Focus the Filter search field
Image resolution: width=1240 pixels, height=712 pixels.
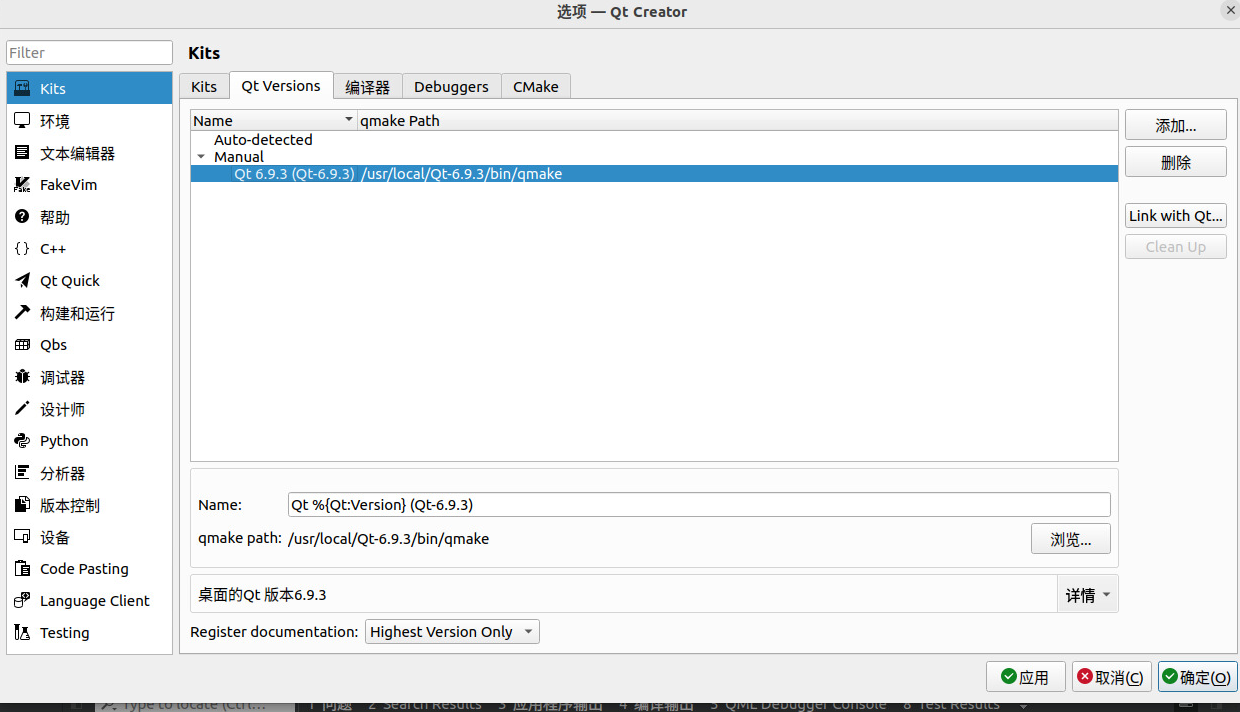[x=90, y=52]
